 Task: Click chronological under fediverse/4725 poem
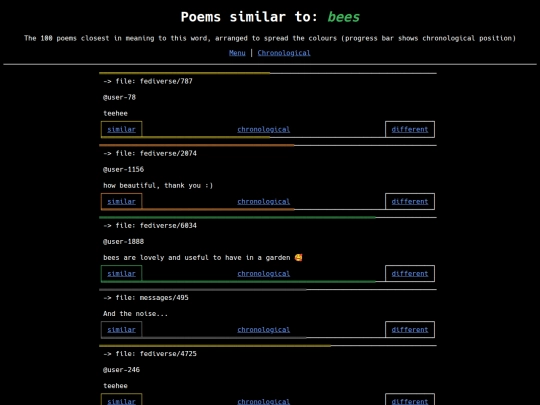click(x=263, y=402)
